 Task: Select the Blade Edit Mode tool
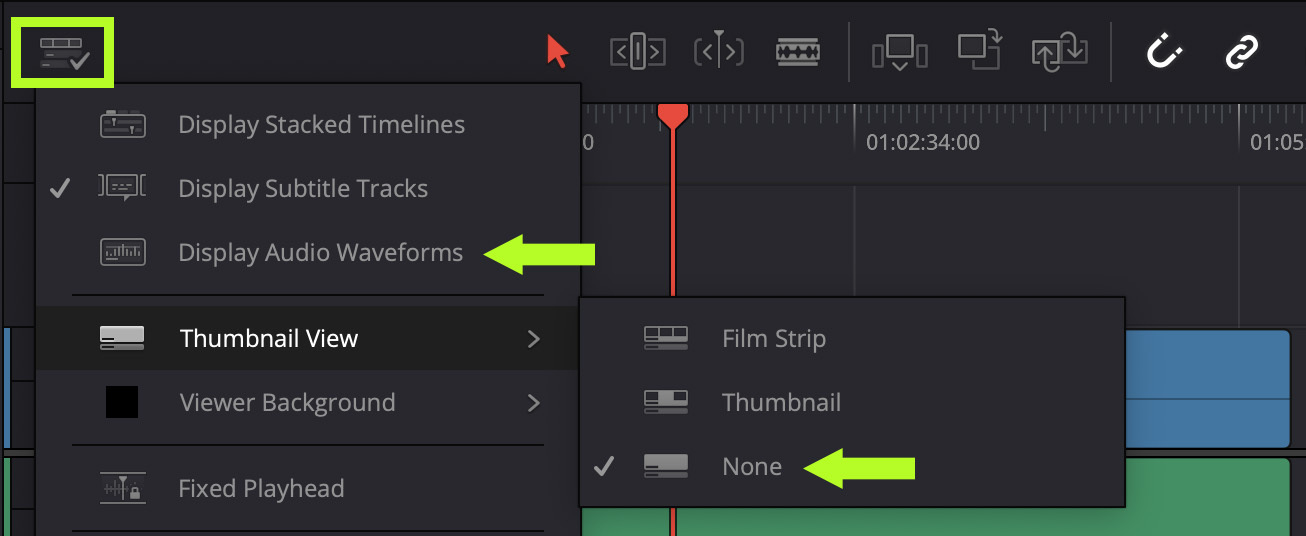[797, 51]
